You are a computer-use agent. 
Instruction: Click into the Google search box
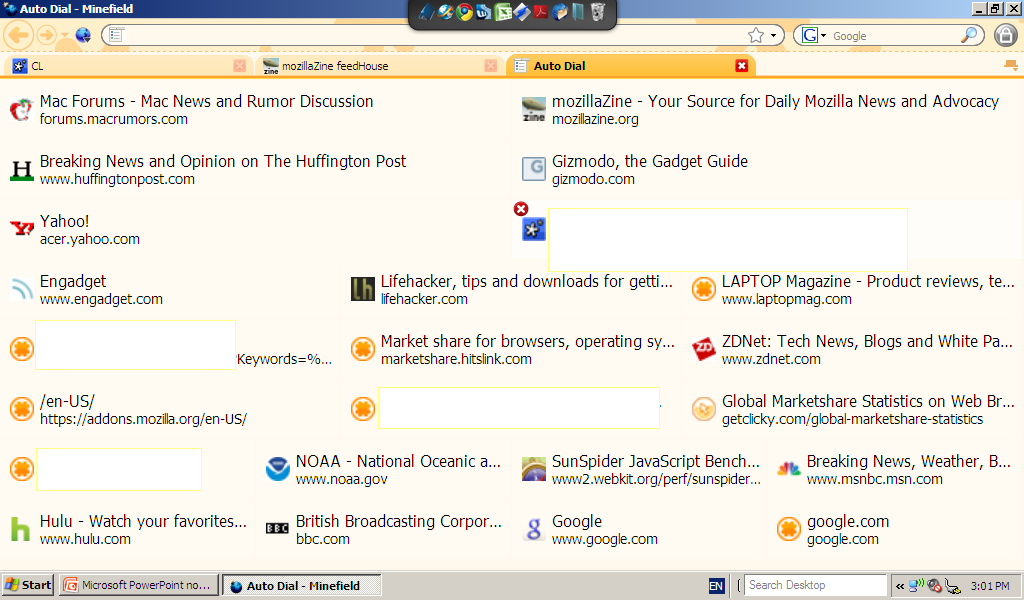(895, 36)
